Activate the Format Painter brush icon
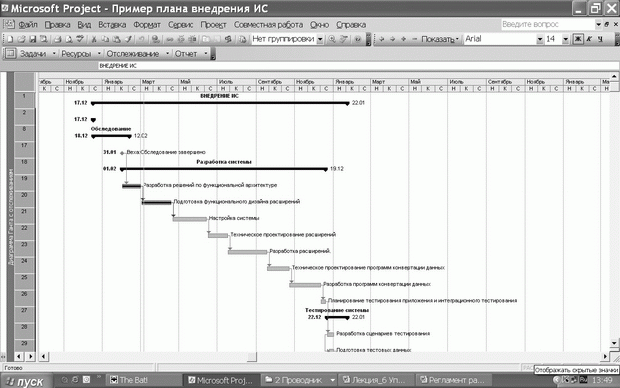 pos(128,39)
